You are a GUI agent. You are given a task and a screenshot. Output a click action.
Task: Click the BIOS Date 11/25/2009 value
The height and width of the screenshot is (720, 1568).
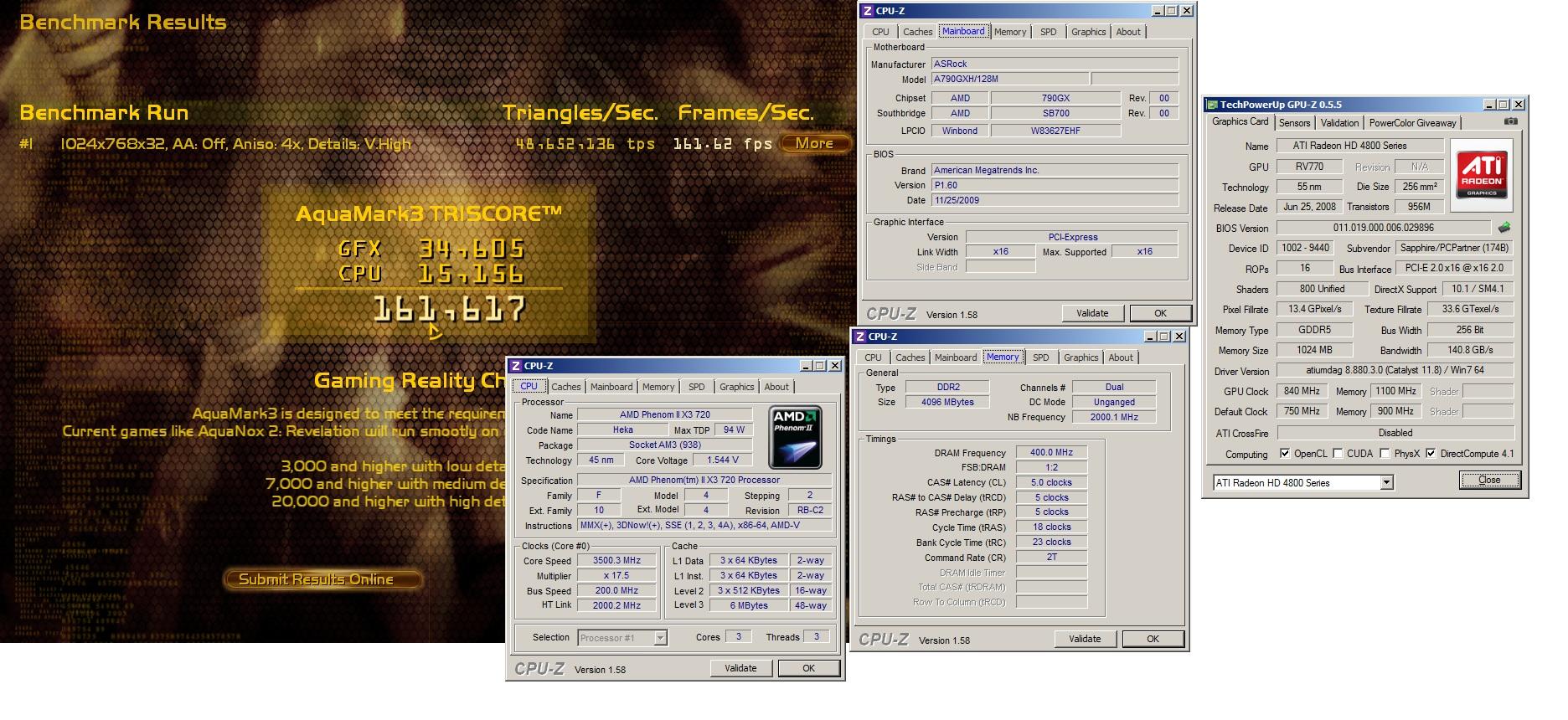point(1055,200)
